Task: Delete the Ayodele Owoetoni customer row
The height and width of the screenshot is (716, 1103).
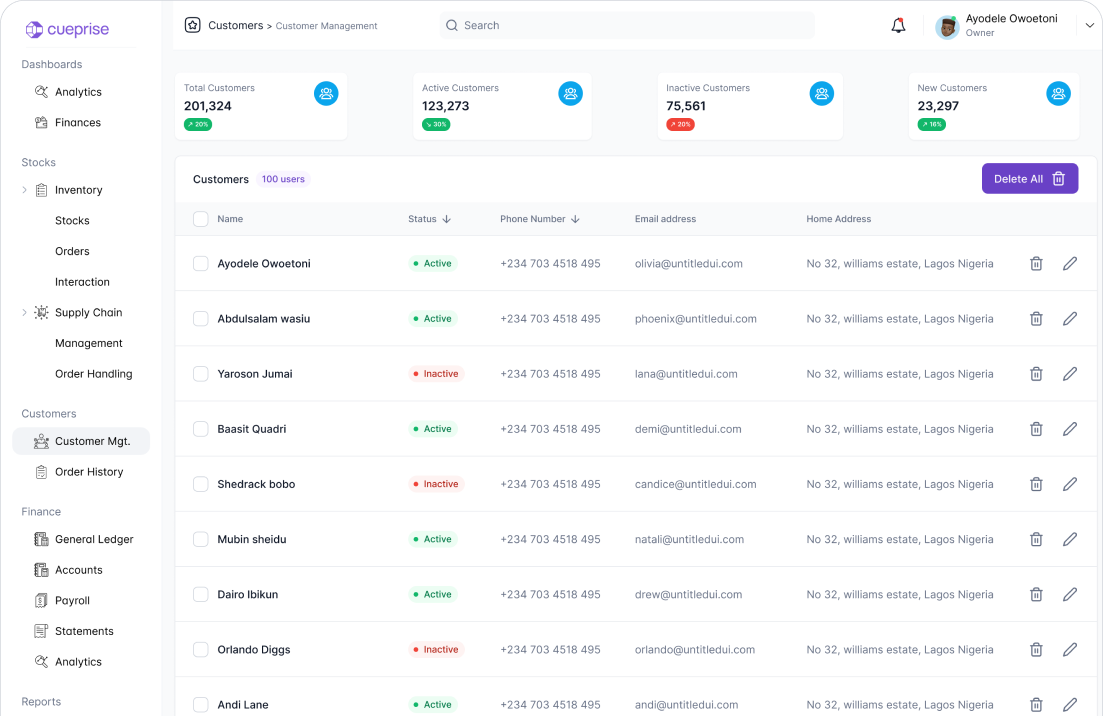Action: [x=1036, y=264]
